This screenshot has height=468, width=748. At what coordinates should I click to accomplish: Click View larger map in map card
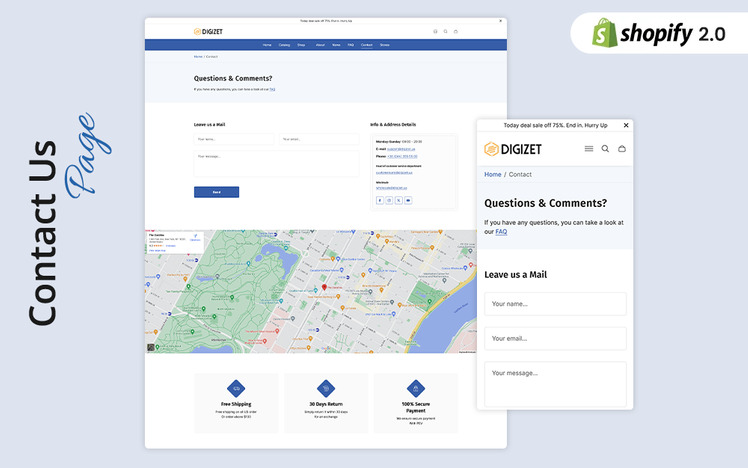[157, 250]
